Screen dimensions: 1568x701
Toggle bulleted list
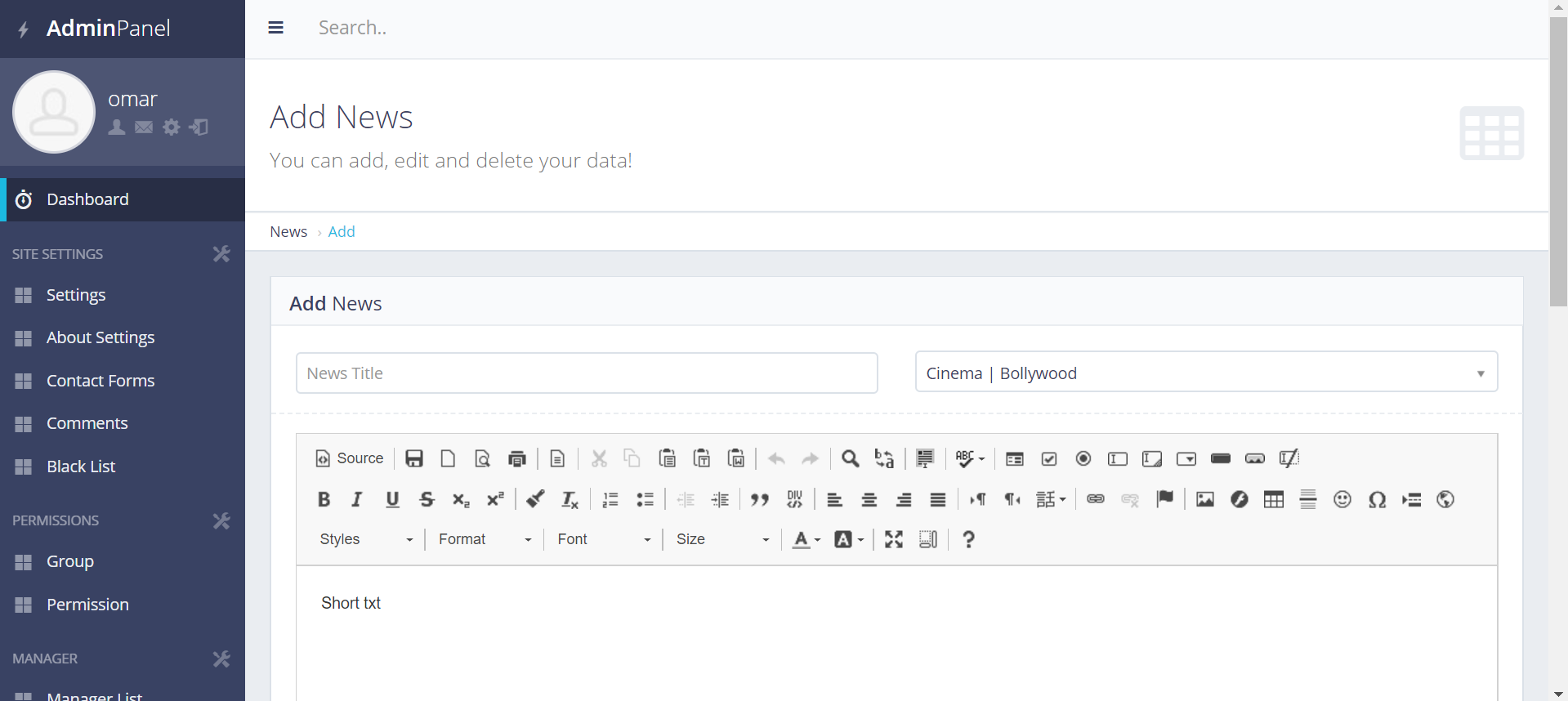coord(645,499)
